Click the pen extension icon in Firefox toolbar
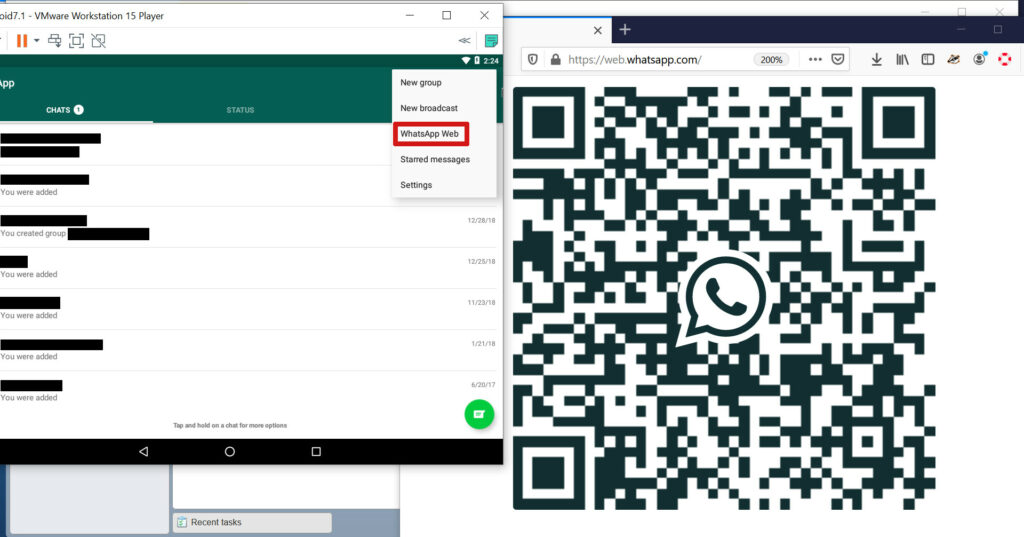 [x=953, y=59]
